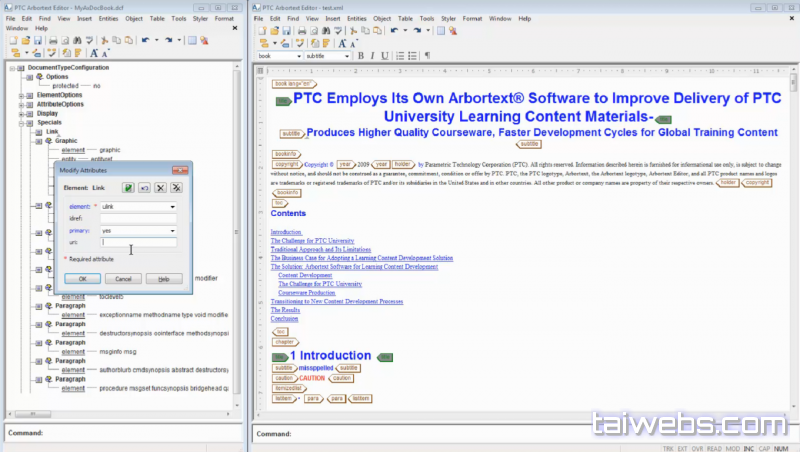
Task: Click the Open folder icon in left window toolbar
Action: 26,41
